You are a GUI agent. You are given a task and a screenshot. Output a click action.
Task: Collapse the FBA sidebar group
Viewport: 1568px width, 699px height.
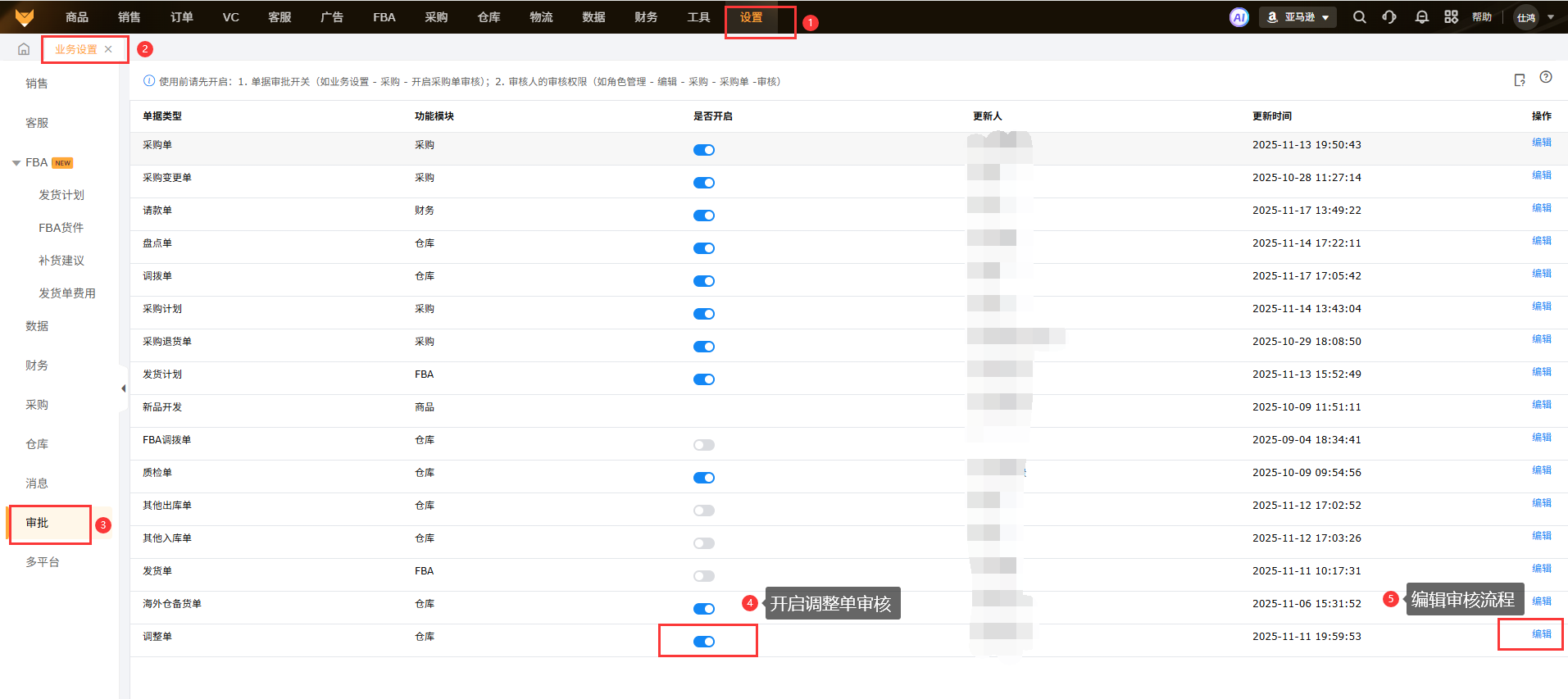16,163
